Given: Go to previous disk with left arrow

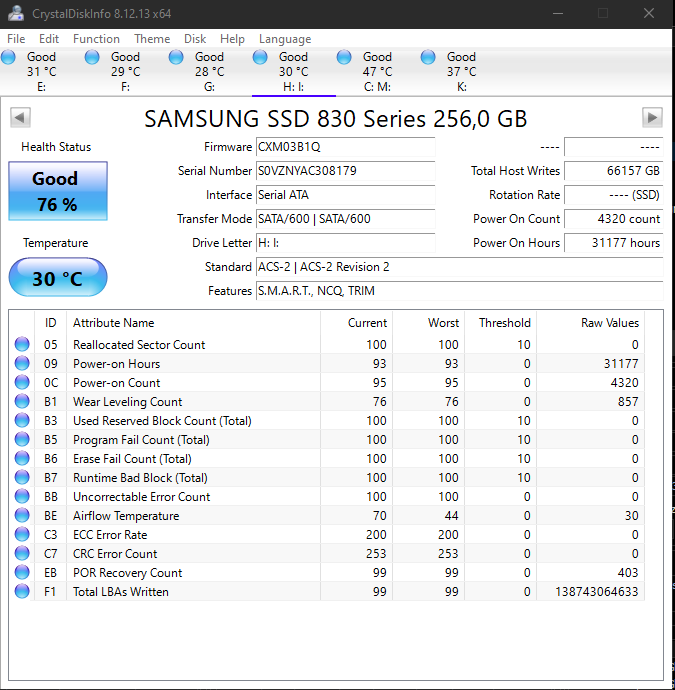Looking at the screenshot, I should (x=20, y=117).
